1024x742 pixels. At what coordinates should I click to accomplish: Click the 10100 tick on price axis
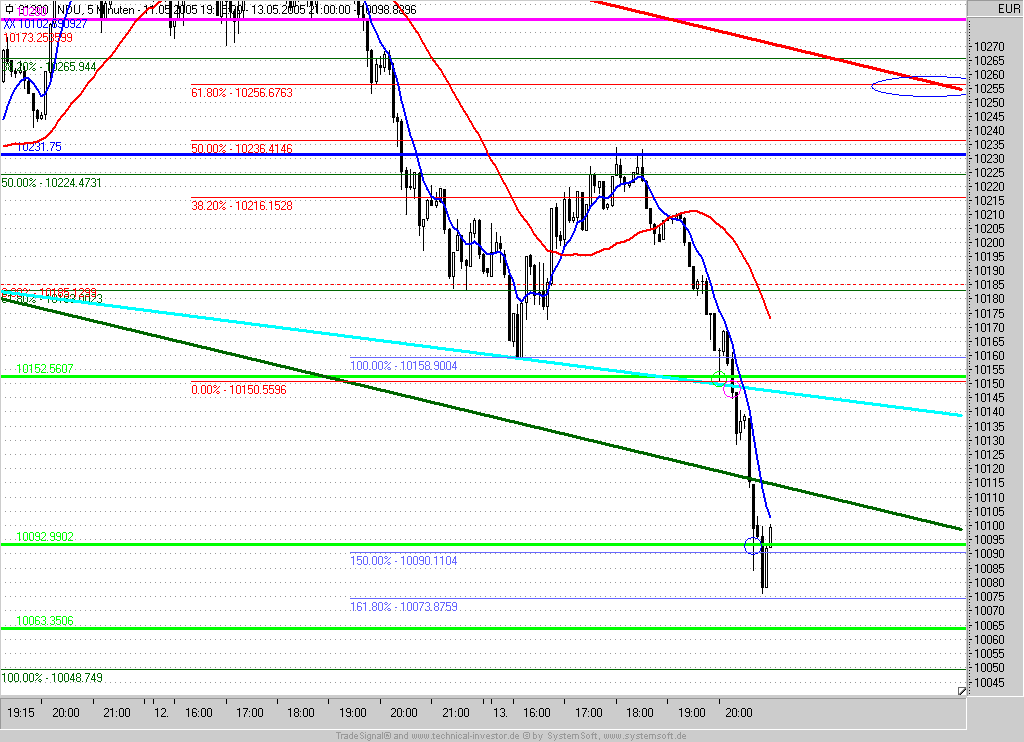989,526
